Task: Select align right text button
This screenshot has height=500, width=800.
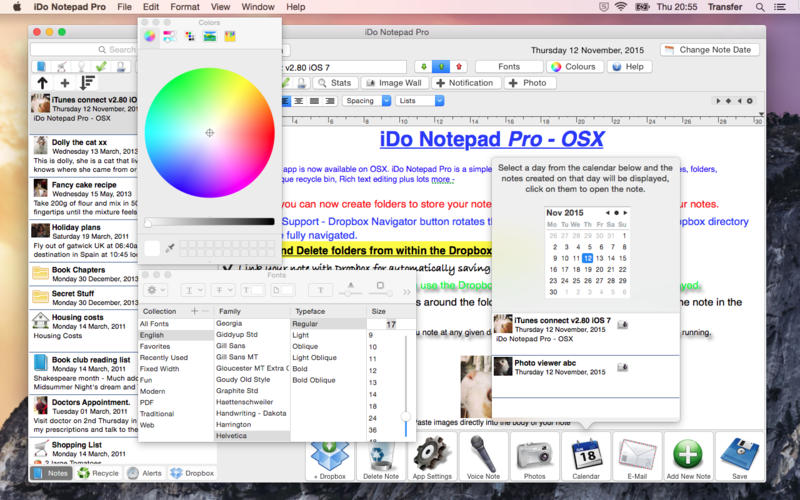Action: coord(330,101)
